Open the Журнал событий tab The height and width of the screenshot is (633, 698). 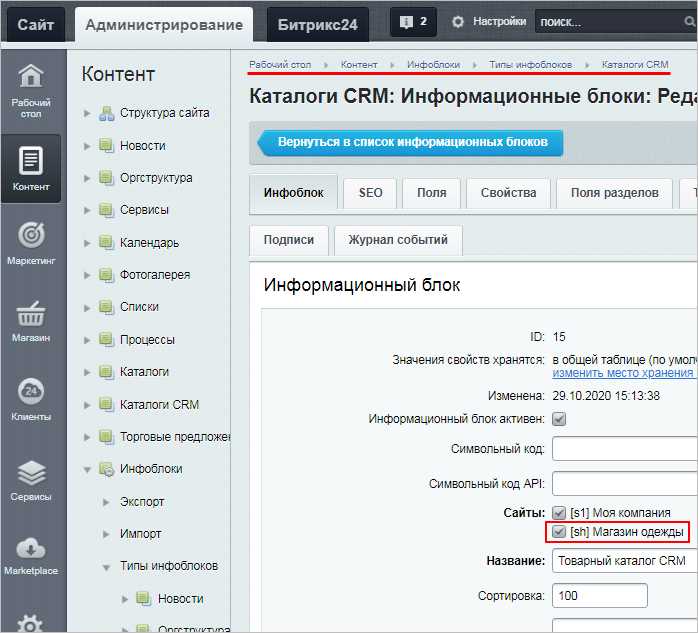click(398, 240)
